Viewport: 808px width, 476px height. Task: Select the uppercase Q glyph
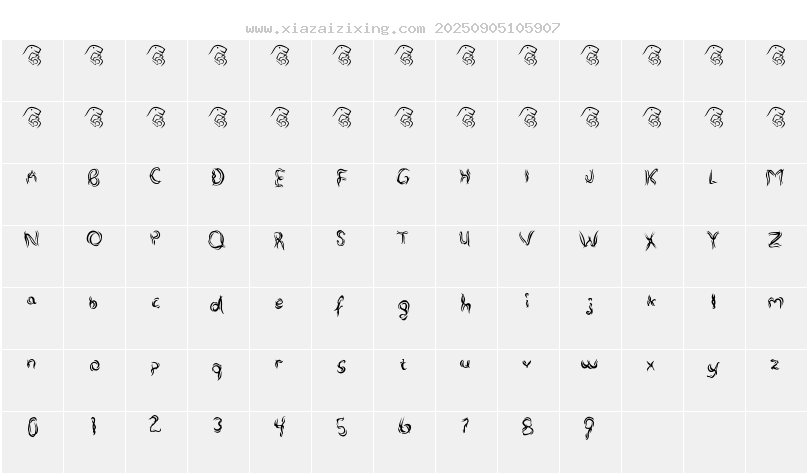tap(217, 240)
